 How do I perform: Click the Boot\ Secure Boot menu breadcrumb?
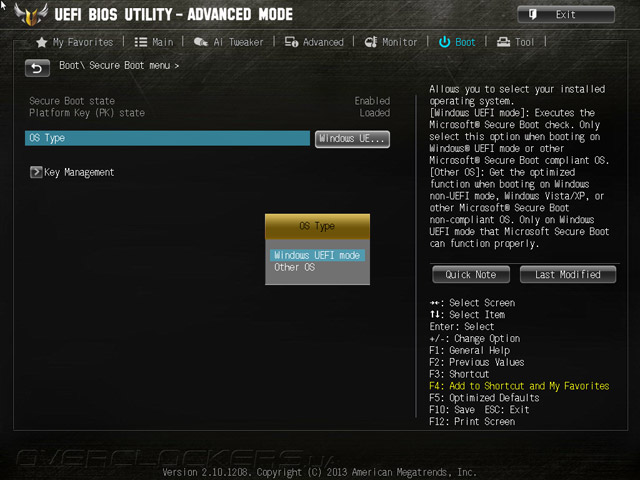pos(119,65)
